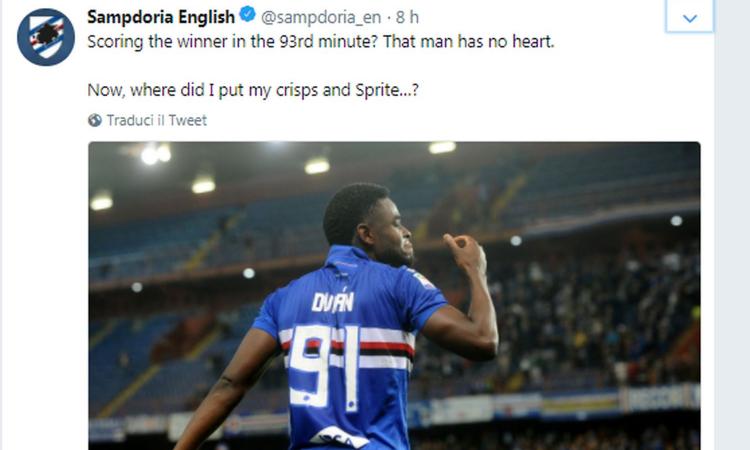
Task: Click the Sampdoria crest inside the avatar
Action: pyautogui.click(x=46, y=36)
